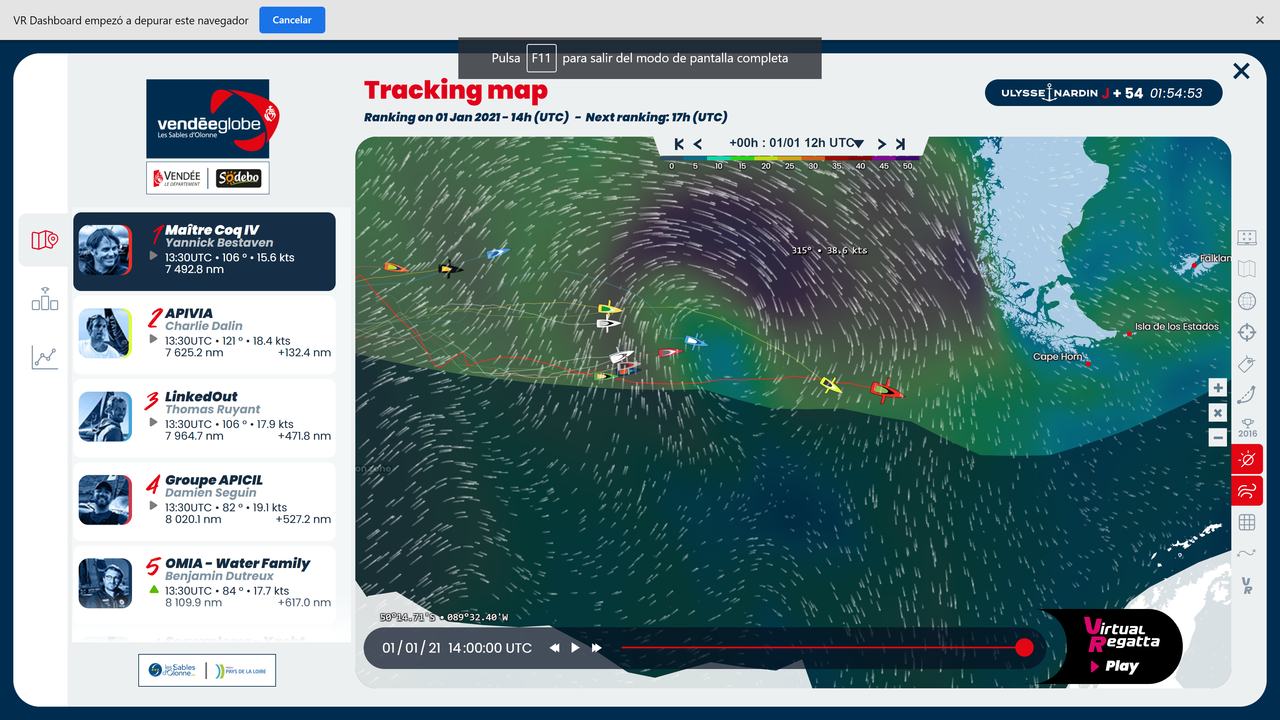
Task: Zoom in the map with plus button
Action: (1217, 388)
